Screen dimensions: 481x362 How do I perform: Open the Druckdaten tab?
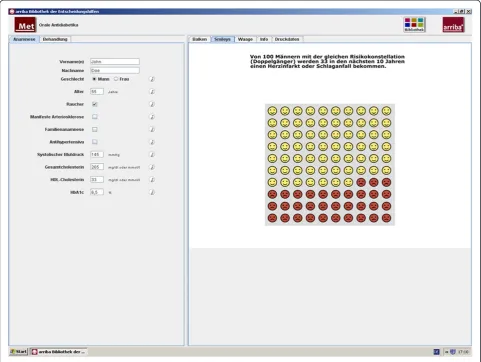(287, 39)
